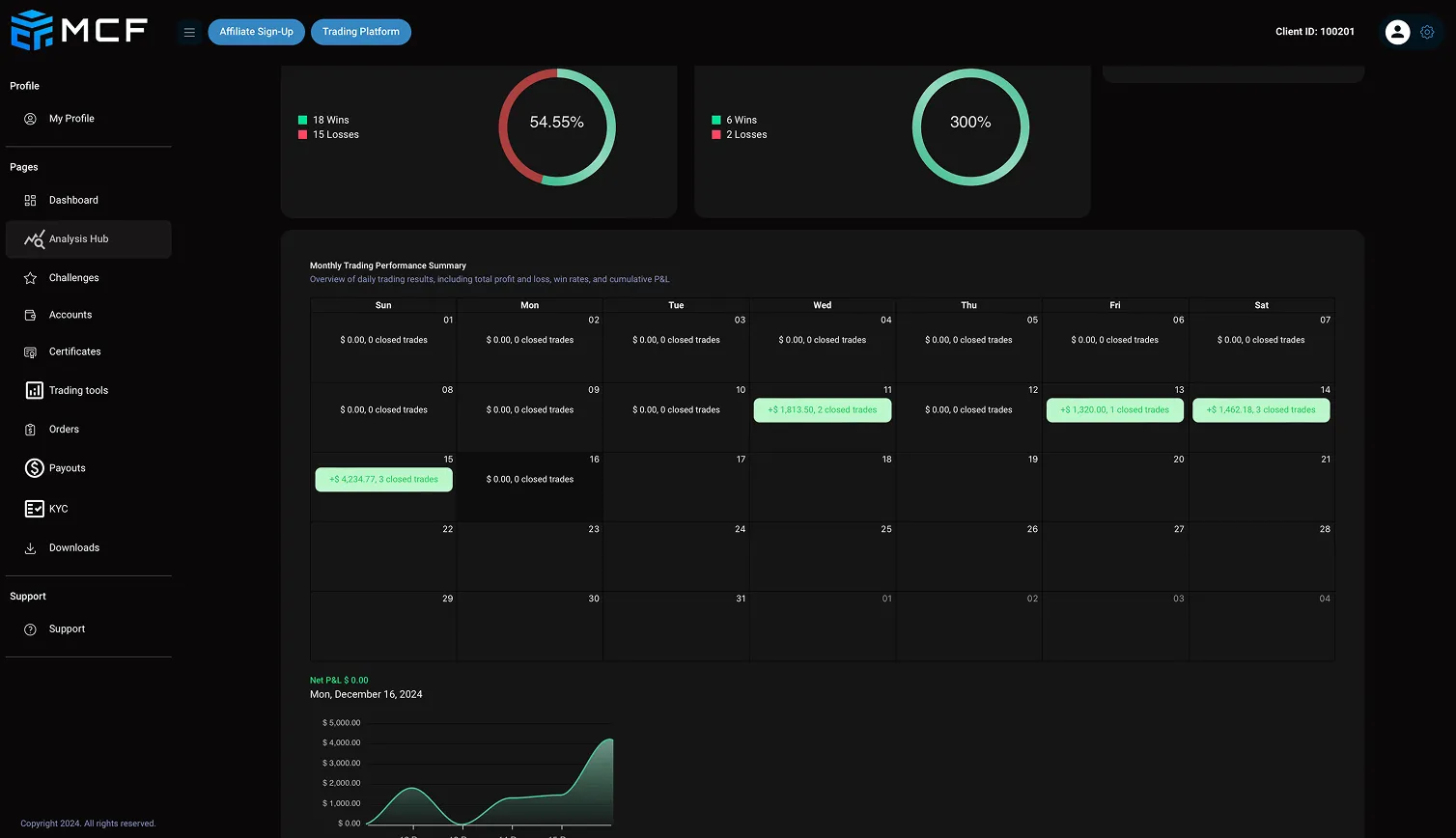Open the Trading Platform button
The image size is (1456, 838).
coord(360,32)
